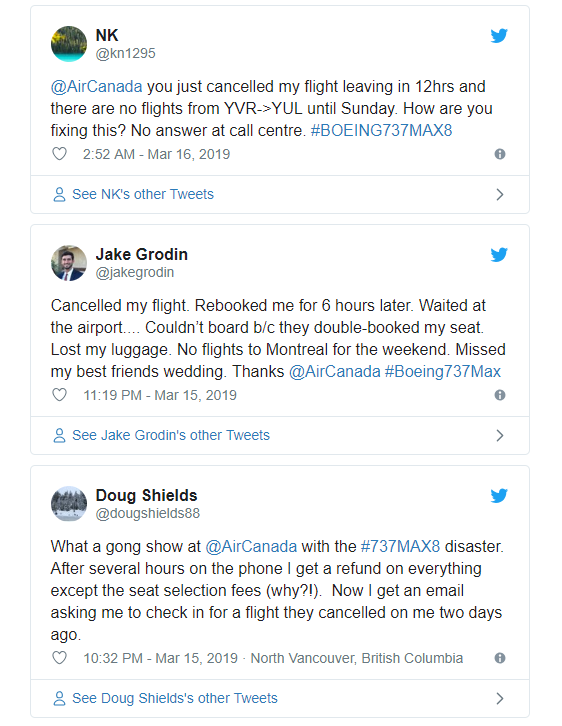Viewport: 562px width, 726px height.
Task: Click the Twitter bird icon on Jake Grodin's tweet
Action: pyautogui.click(x=499, y=255)
